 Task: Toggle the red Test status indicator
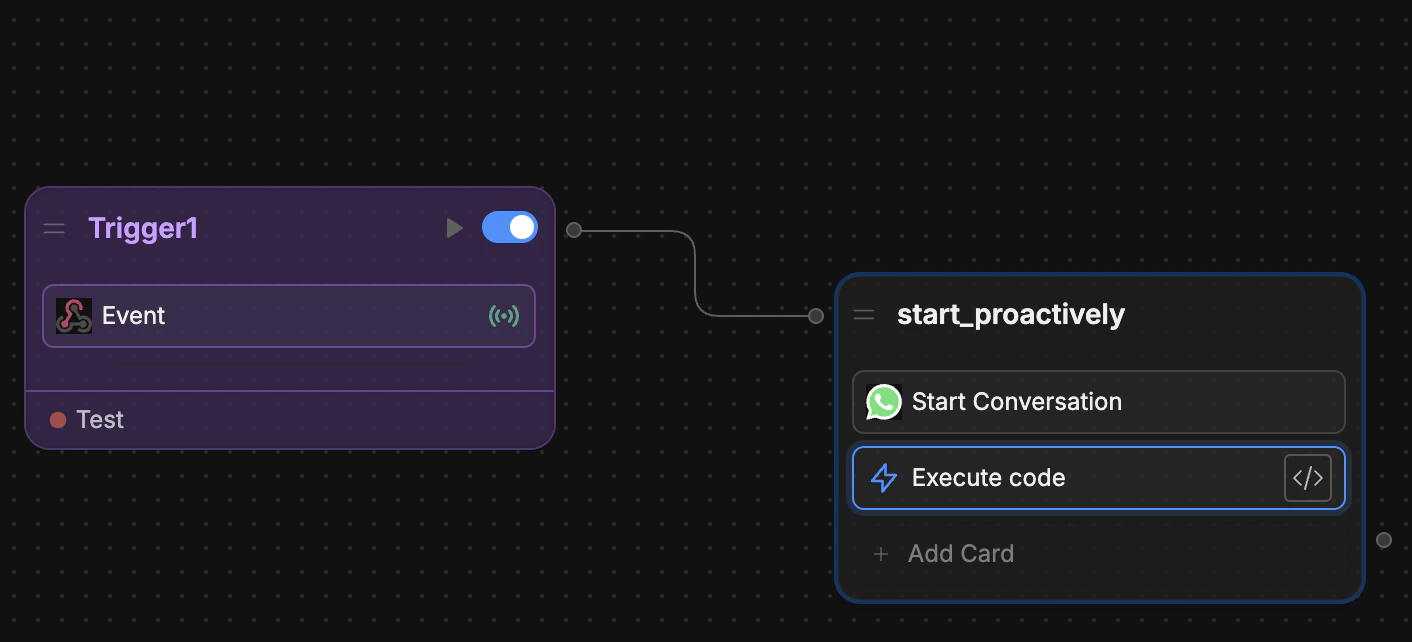[x=57, y=419]
